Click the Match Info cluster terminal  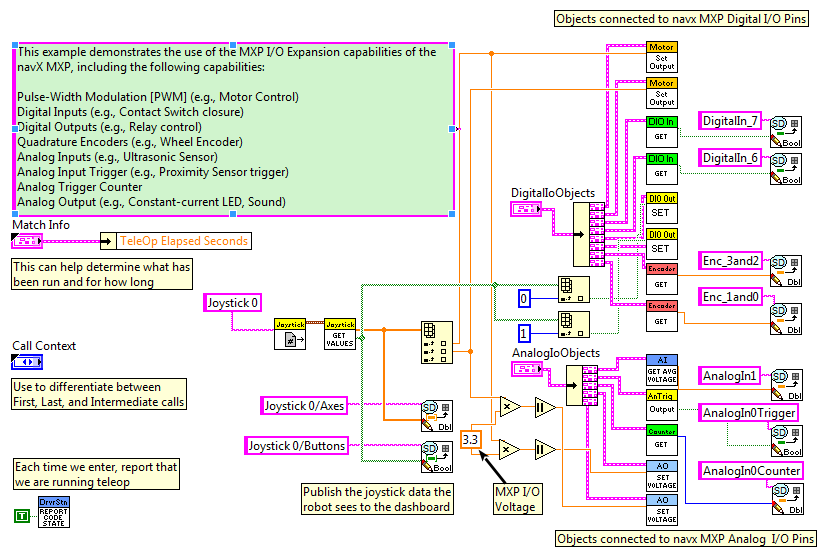[27, 241]
